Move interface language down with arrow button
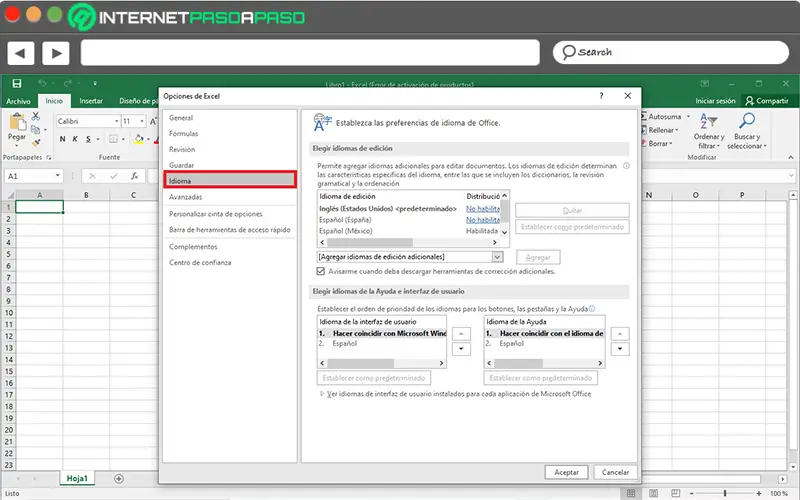The image size is (800, 500). coord(461,349)
